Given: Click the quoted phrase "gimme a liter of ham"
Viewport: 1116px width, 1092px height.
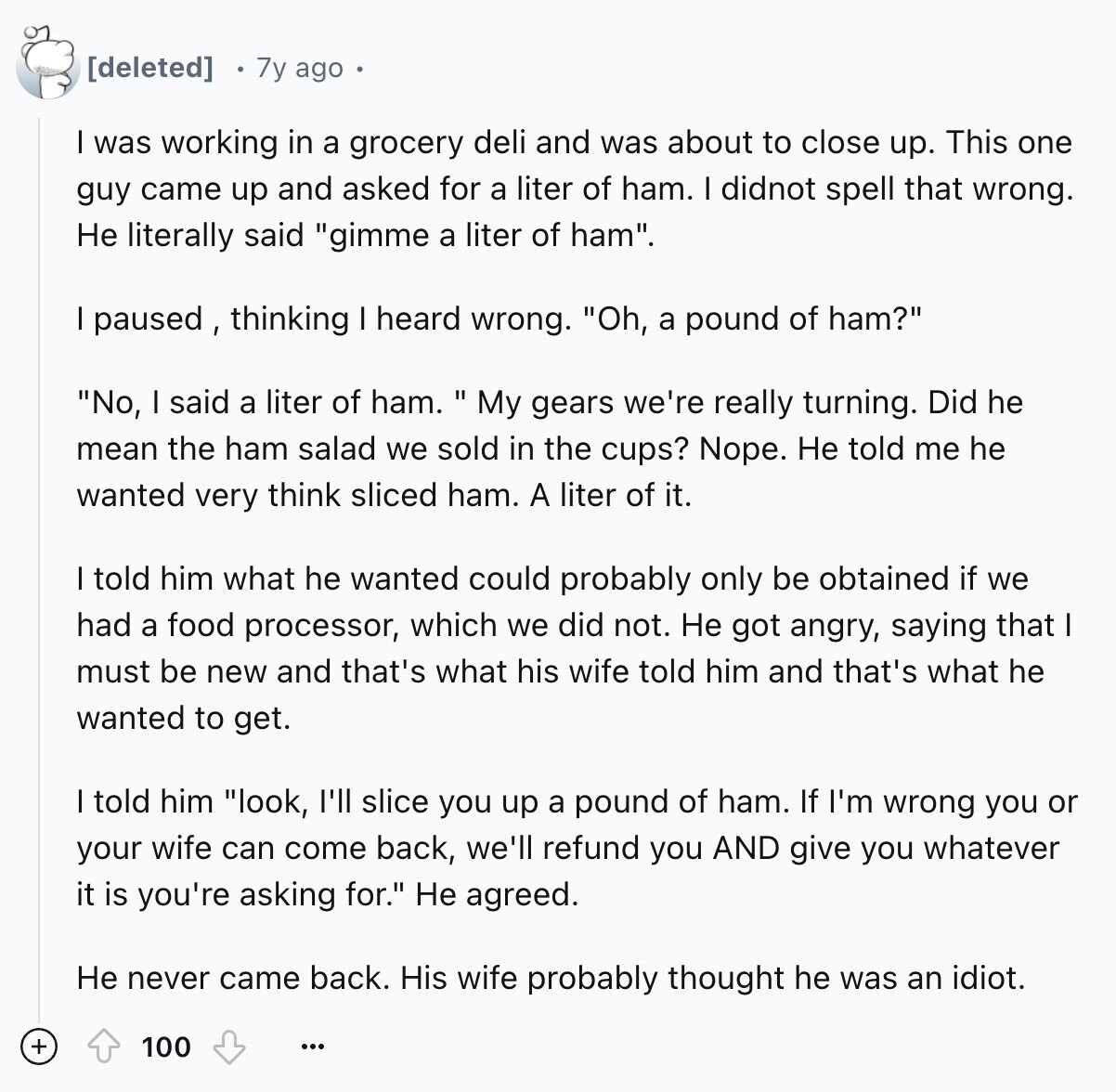Looking at the screenshot, I should point(487,235).
